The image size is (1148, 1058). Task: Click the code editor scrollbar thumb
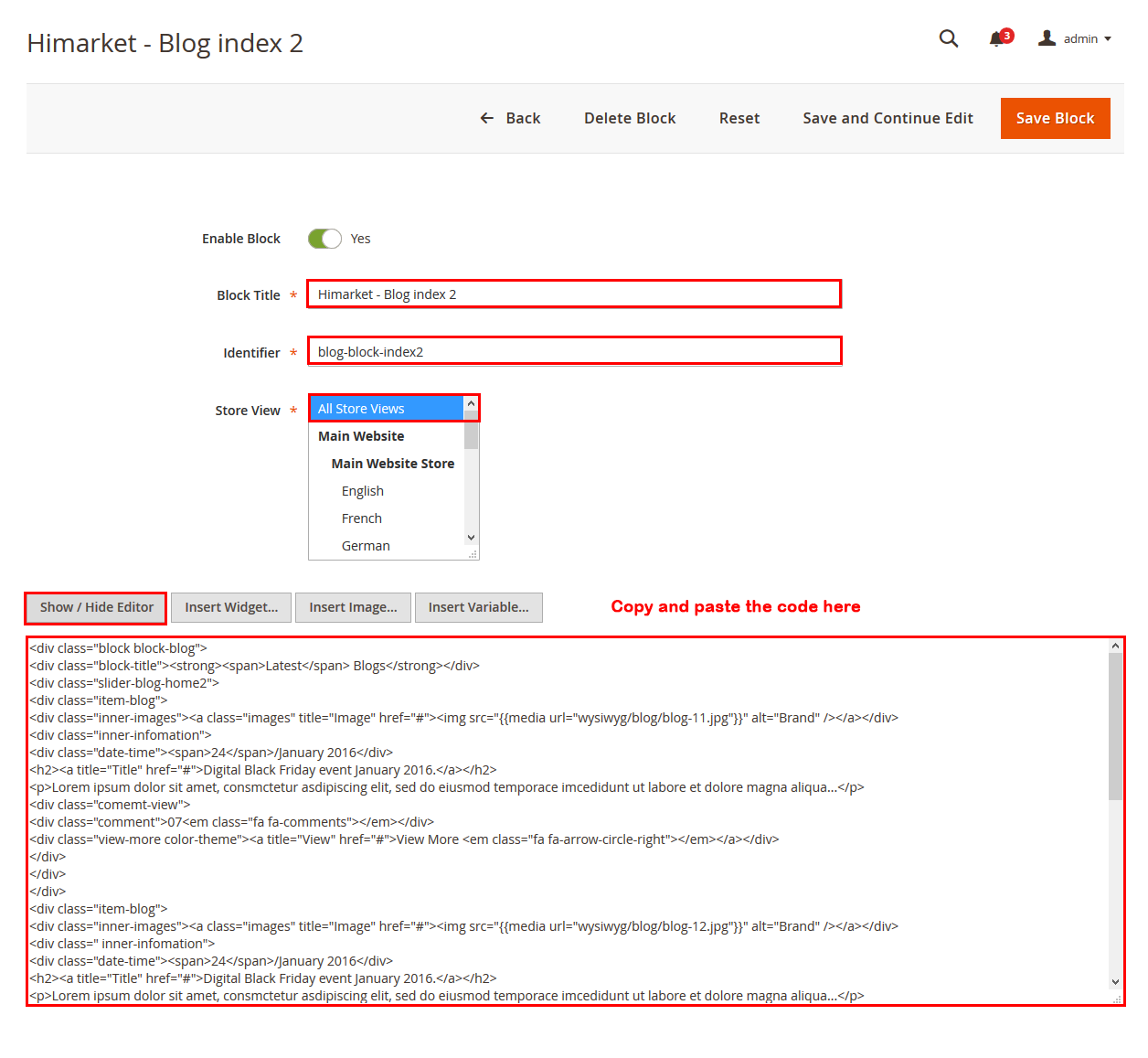coord(1115,727)
